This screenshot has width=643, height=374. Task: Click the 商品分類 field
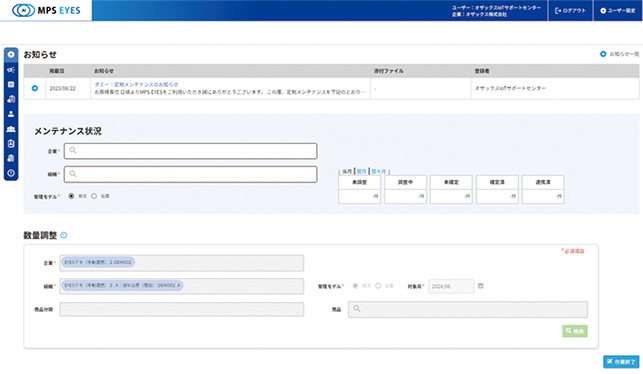click(182, 309)
